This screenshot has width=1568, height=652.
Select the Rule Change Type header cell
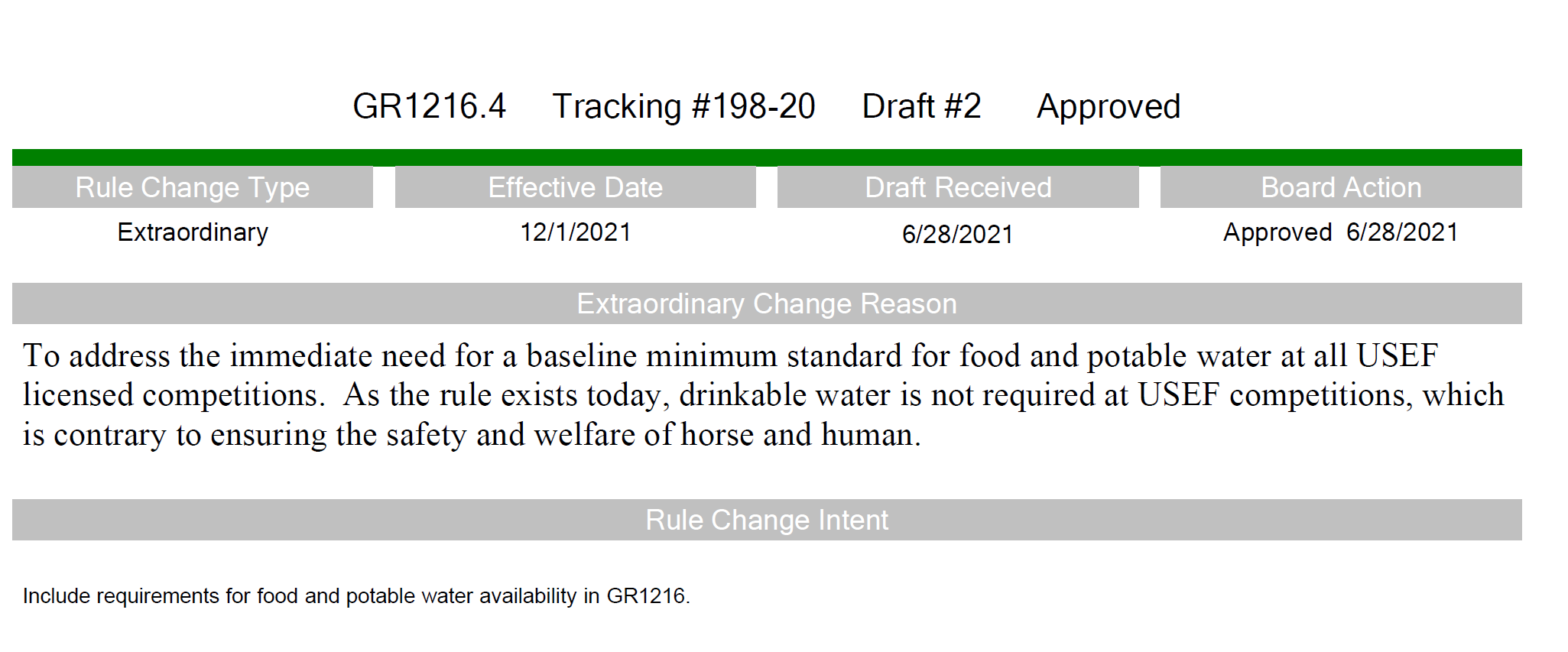[193, 187]
